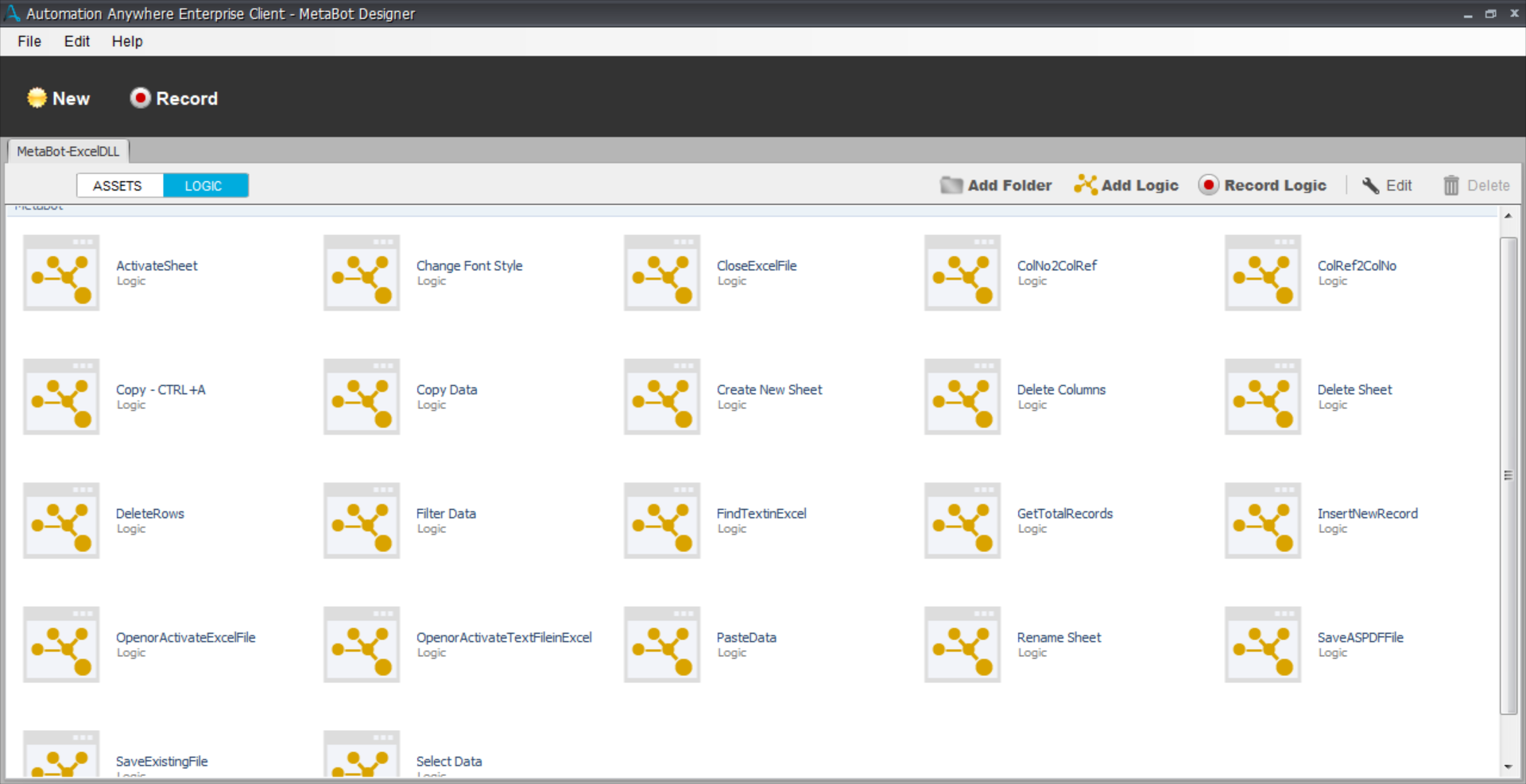The image size is (1526, 784).
Task: Select the ColNo2ColRef logic icon
Action: click(x=962, y=272)
